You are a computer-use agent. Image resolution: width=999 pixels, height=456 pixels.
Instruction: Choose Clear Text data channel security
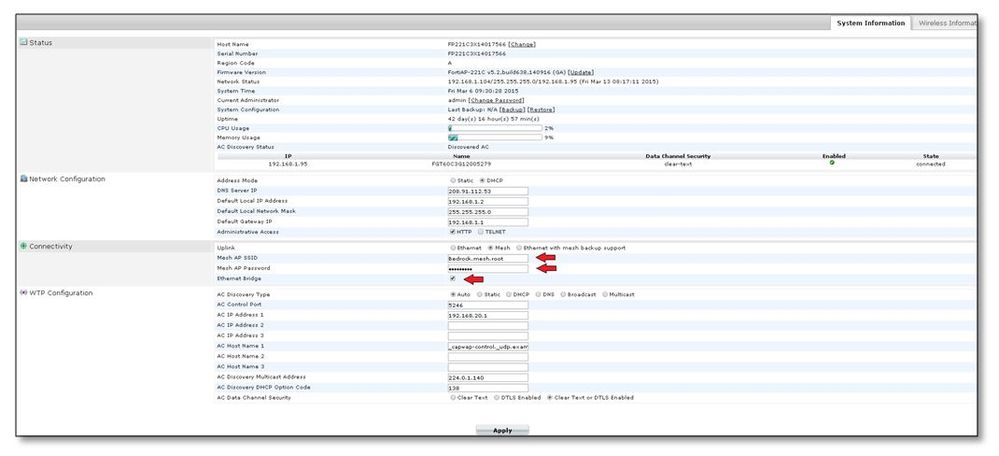453,397
